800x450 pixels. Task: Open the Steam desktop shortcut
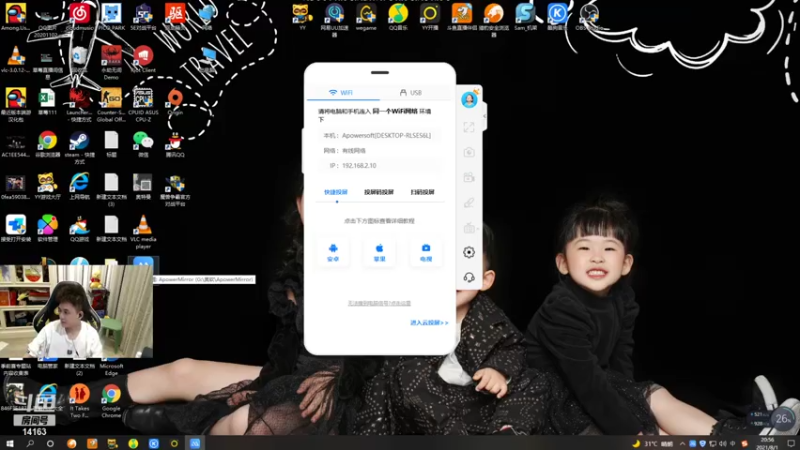(x=78, y=141)
